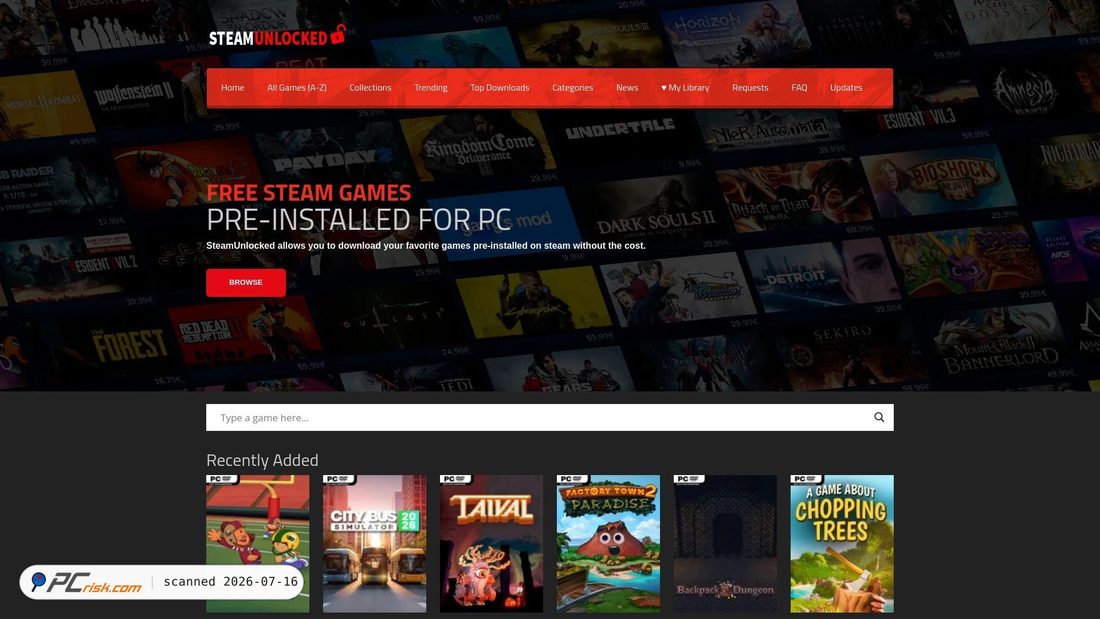This screenshot has width=1100, height=619.
Task: Open the Updates menu item
Action: tap(846, 88)
